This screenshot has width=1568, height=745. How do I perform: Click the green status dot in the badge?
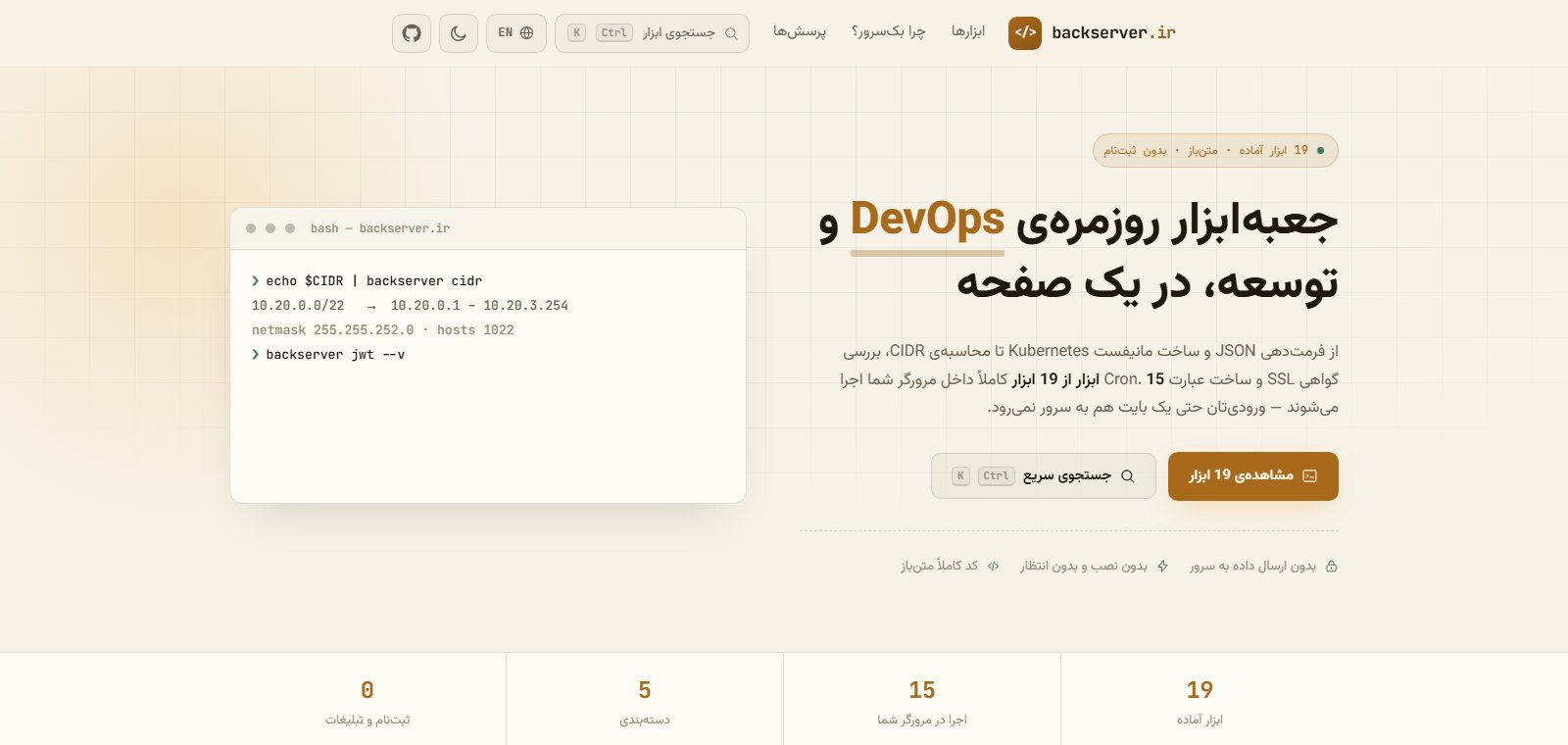[1321, 150]
